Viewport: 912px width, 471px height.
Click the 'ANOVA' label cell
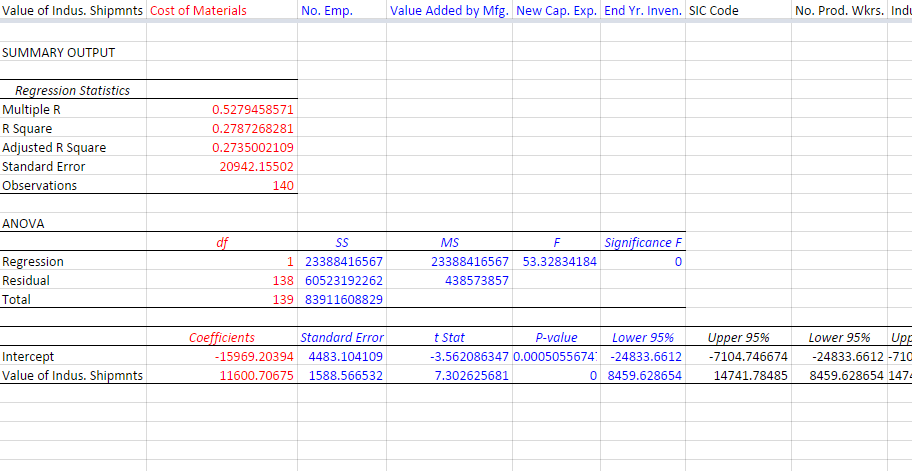(x=23, y=223)
